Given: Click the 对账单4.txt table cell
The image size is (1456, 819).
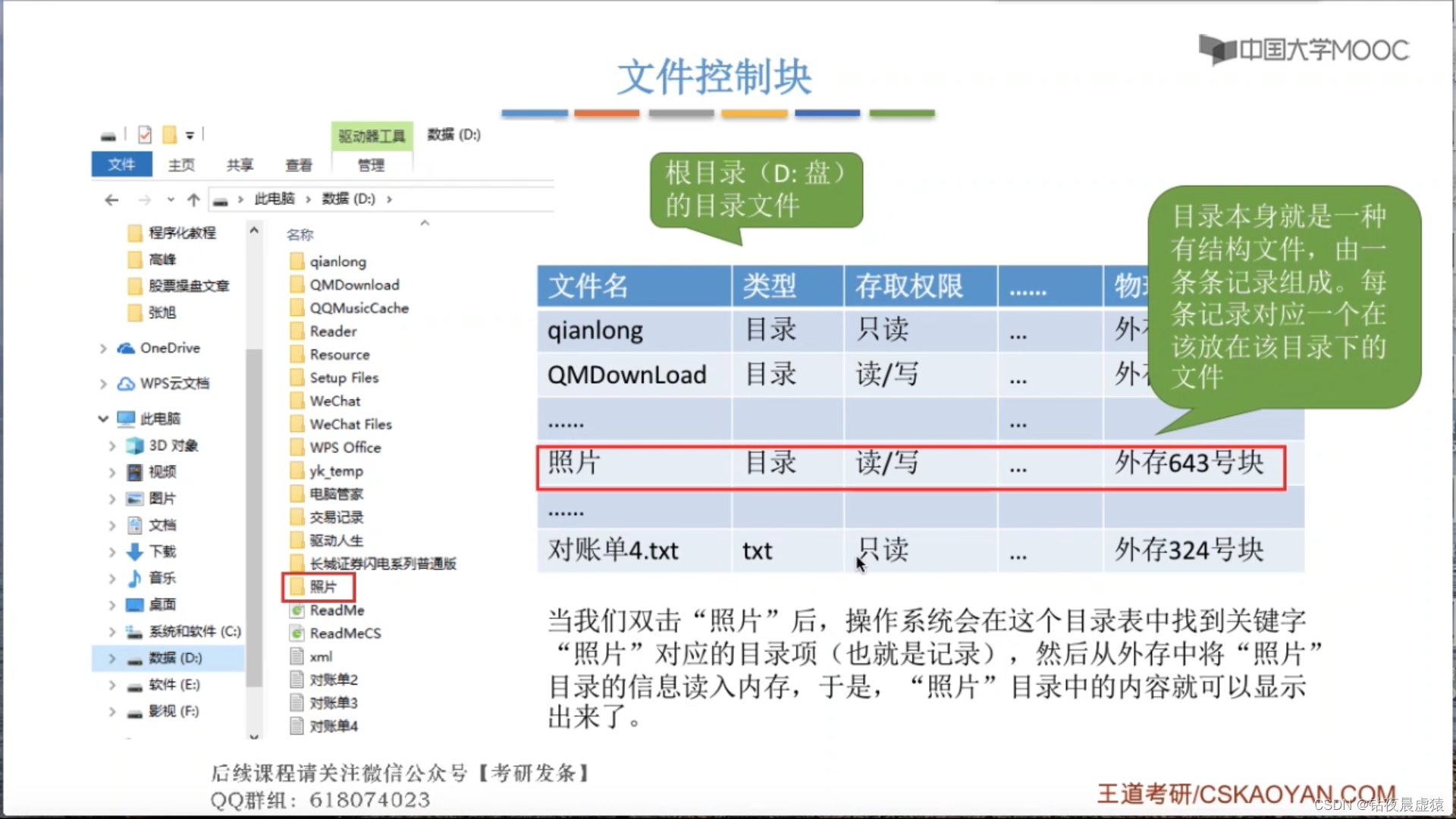Looking at the screenshot, I should (x=634, y=550).
